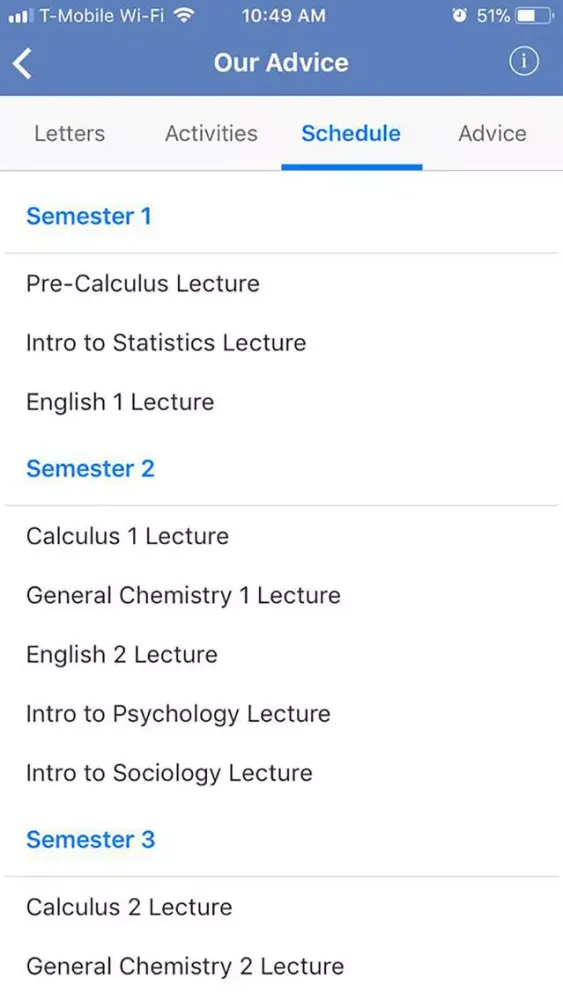Tap the alarm clock status icon

coord(459,15)
